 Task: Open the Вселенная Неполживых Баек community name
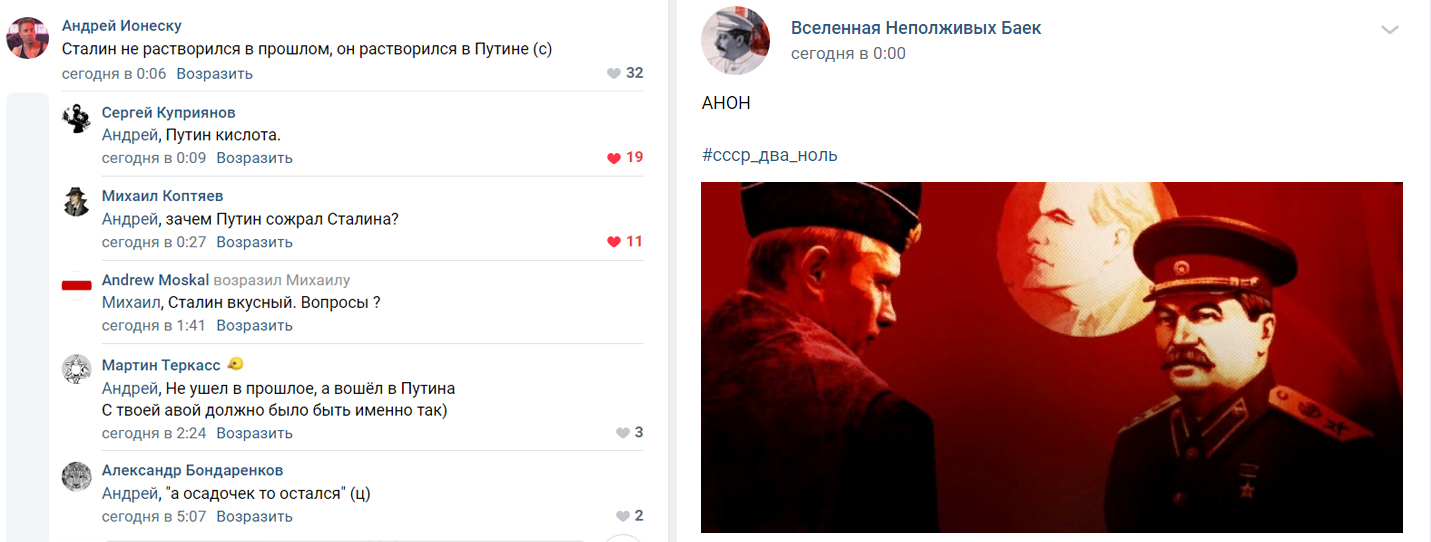pos(916,28)
